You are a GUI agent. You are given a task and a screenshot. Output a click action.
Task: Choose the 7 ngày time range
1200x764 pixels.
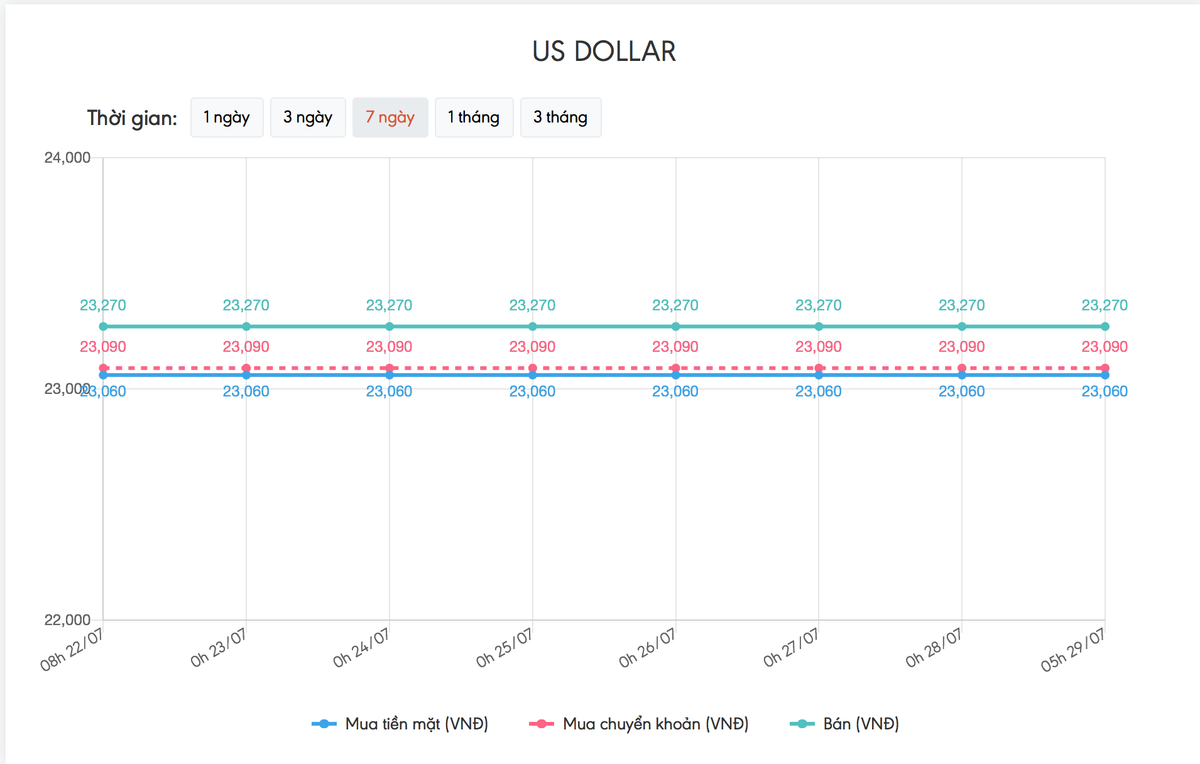[x=390, y=118]
